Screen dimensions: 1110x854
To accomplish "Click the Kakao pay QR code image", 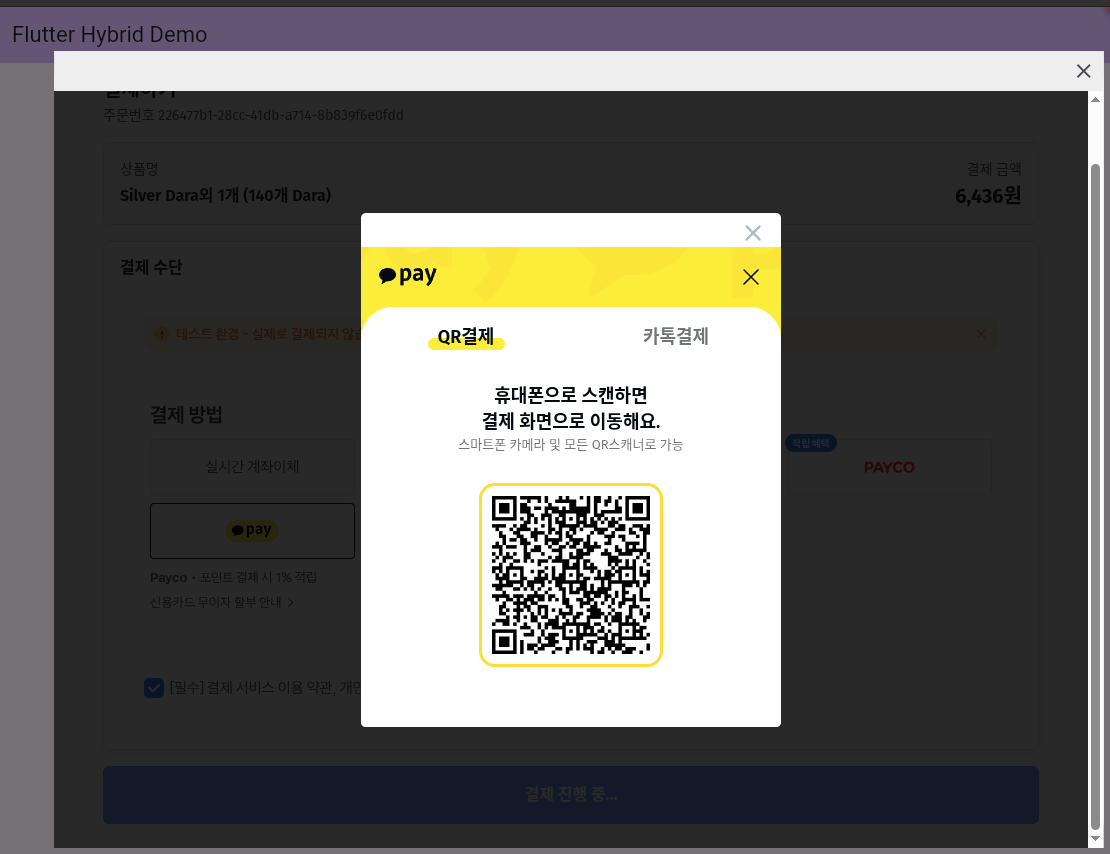I will click(571, 575).
